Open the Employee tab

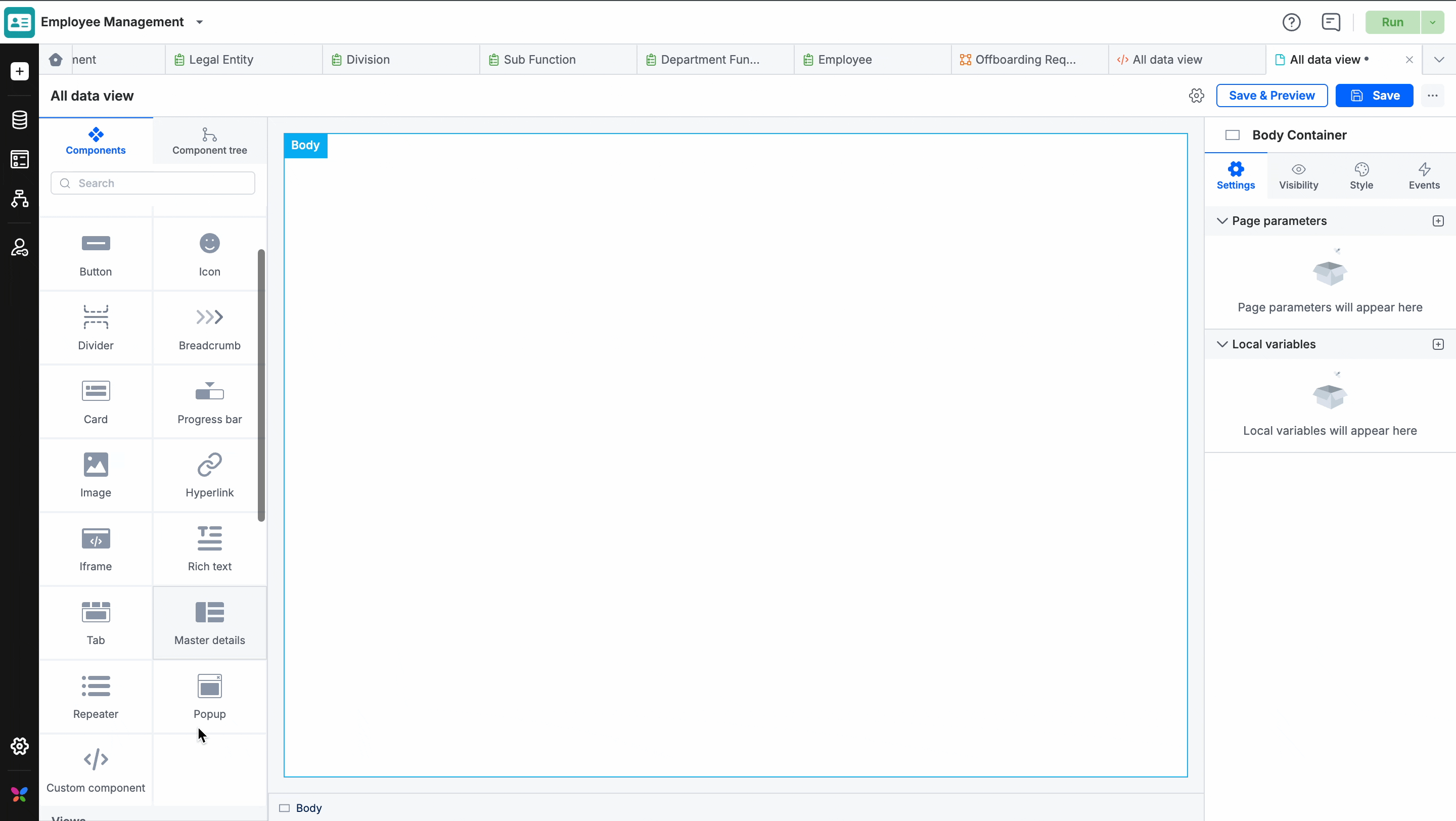click(844, 60)
